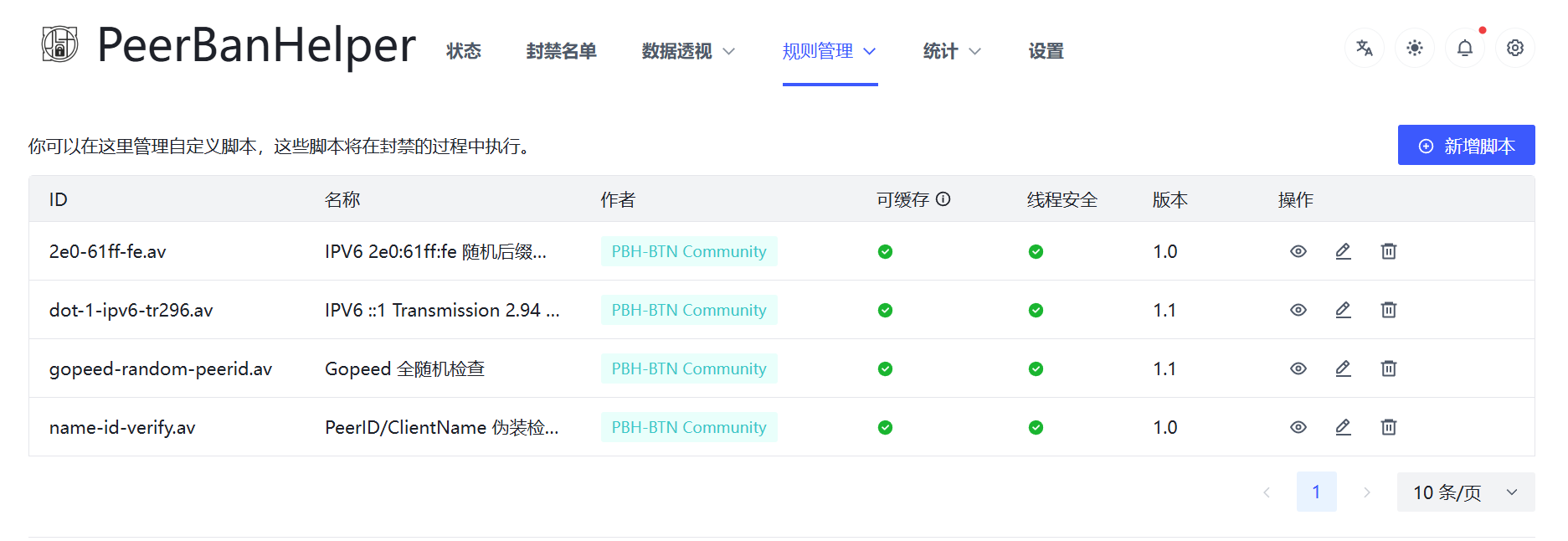The image size is (1568, 541).
Task: Click the 新增脚本 button
Action: [x=1466, y=146]
